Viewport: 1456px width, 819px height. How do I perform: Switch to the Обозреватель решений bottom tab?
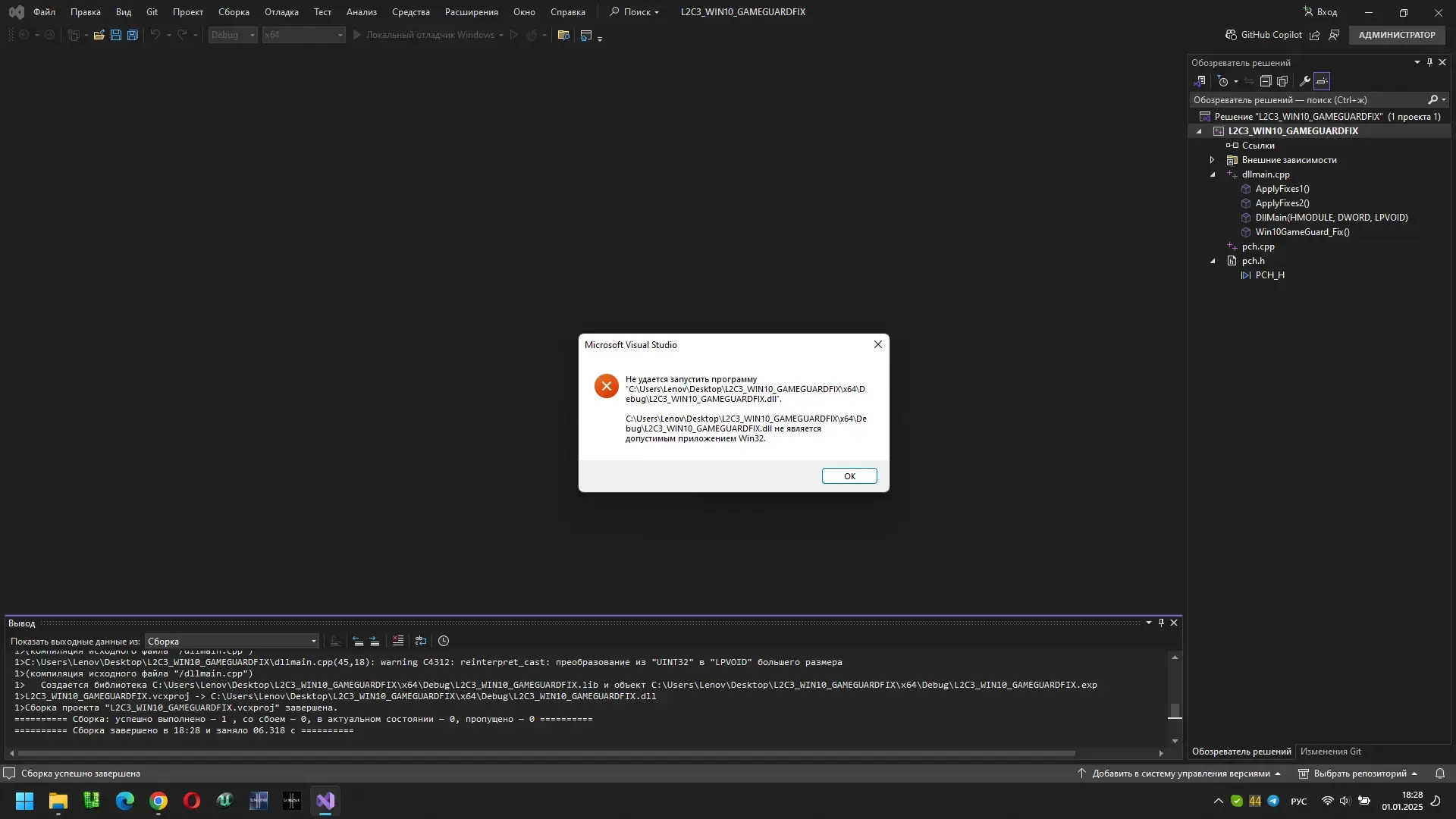pos(1241,752)
